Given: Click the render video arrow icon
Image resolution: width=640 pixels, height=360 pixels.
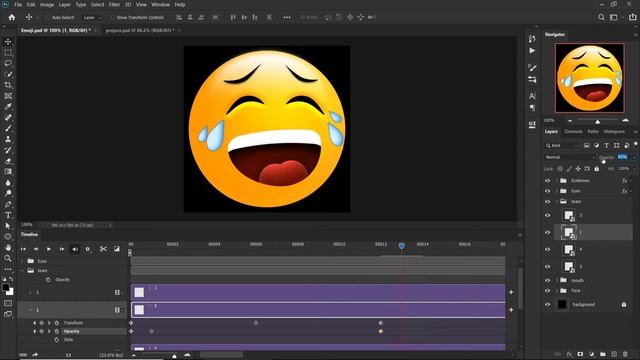Looking at the screenshot, I should (35, 355).
